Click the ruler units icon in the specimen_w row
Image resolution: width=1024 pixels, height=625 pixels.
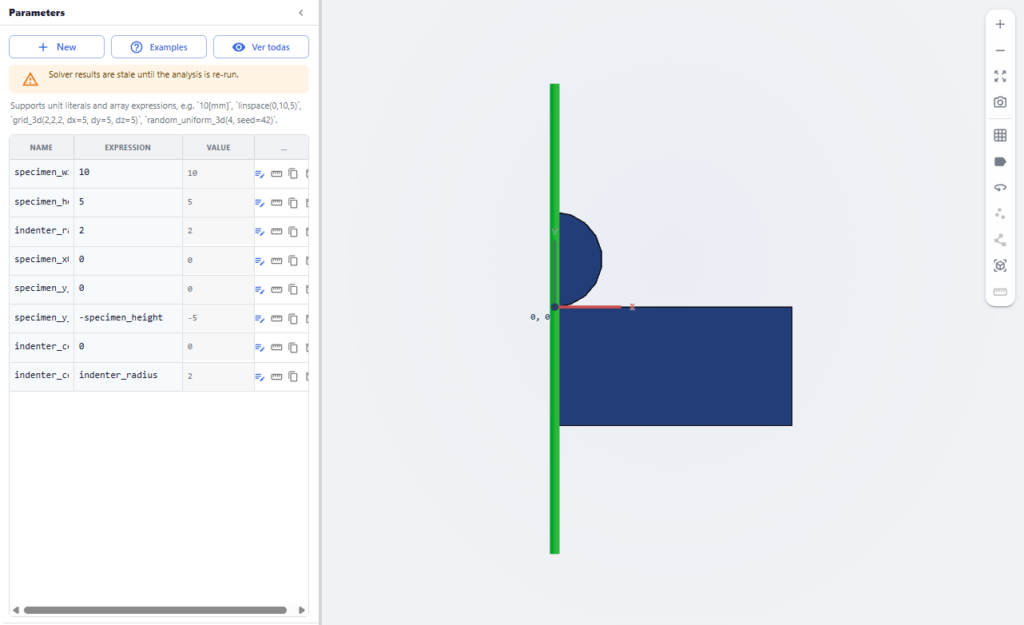click(276, 174)
